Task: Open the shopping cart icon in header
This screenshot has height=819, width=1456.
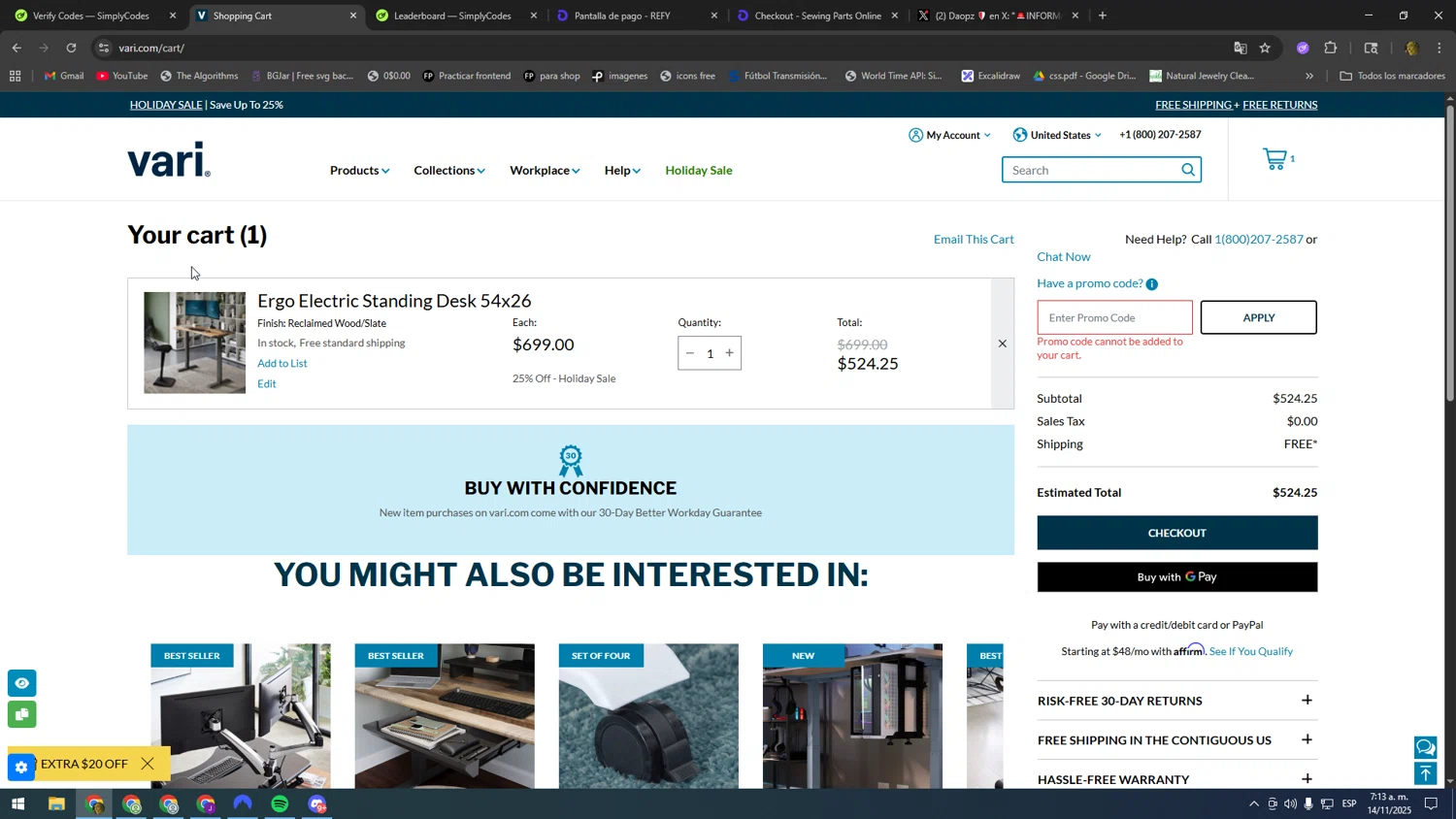Action: click(1274, 159)
